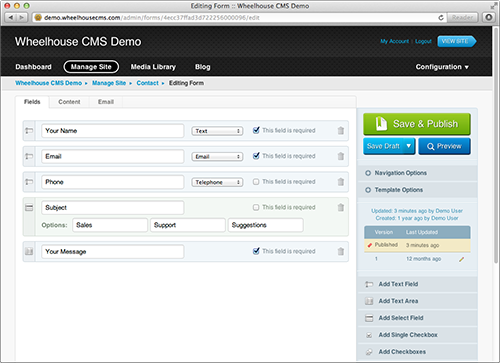
Task: Click the Add Checkboxes icon
Action: click(369, 352)
